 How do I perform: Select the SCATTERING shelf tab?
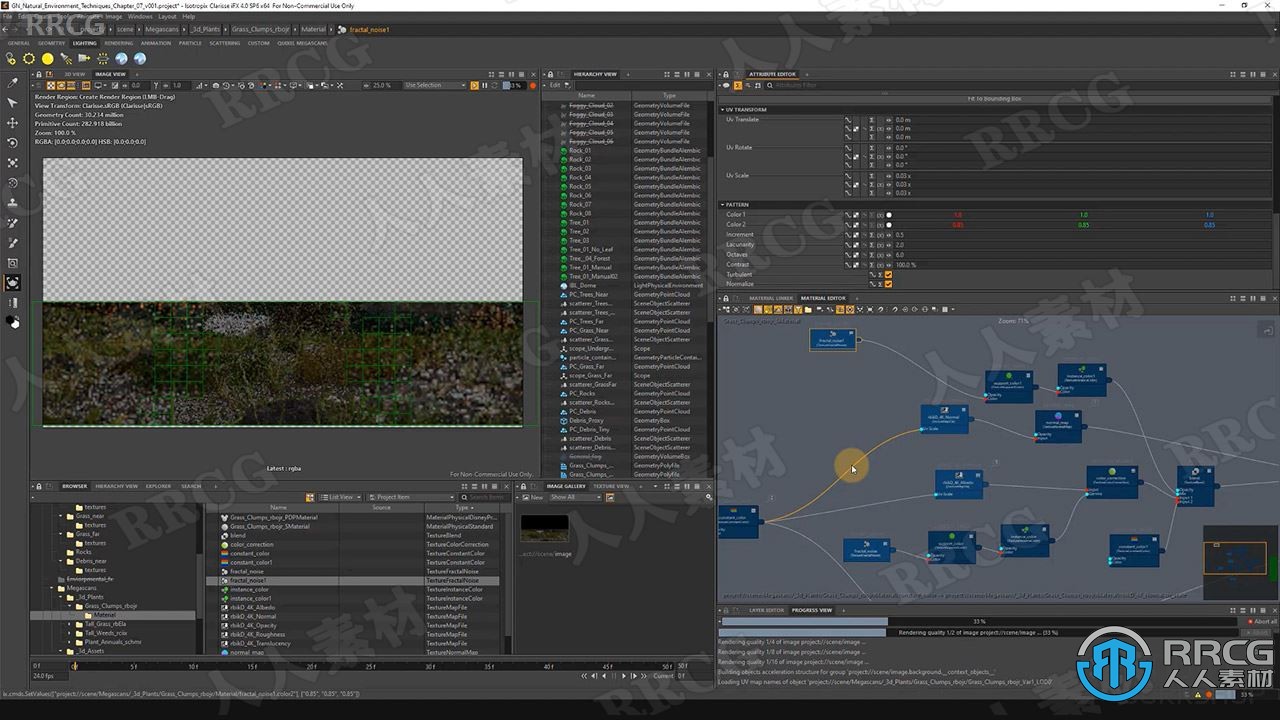click(224, 43)
